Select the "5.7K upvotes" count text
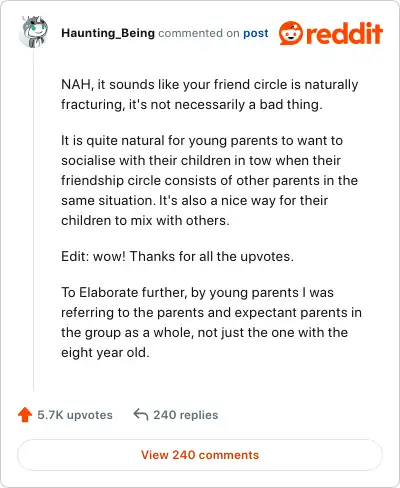Viewport: 400px width, 488px height. (x=75, y=415)
